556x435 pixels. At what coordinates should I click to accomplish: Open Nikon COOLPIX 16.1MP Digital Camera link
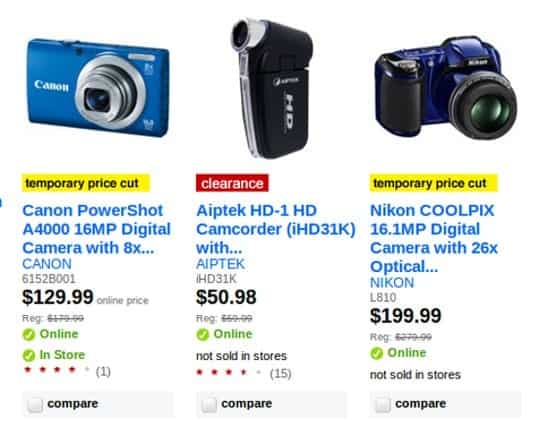click(x=434, y=238)
